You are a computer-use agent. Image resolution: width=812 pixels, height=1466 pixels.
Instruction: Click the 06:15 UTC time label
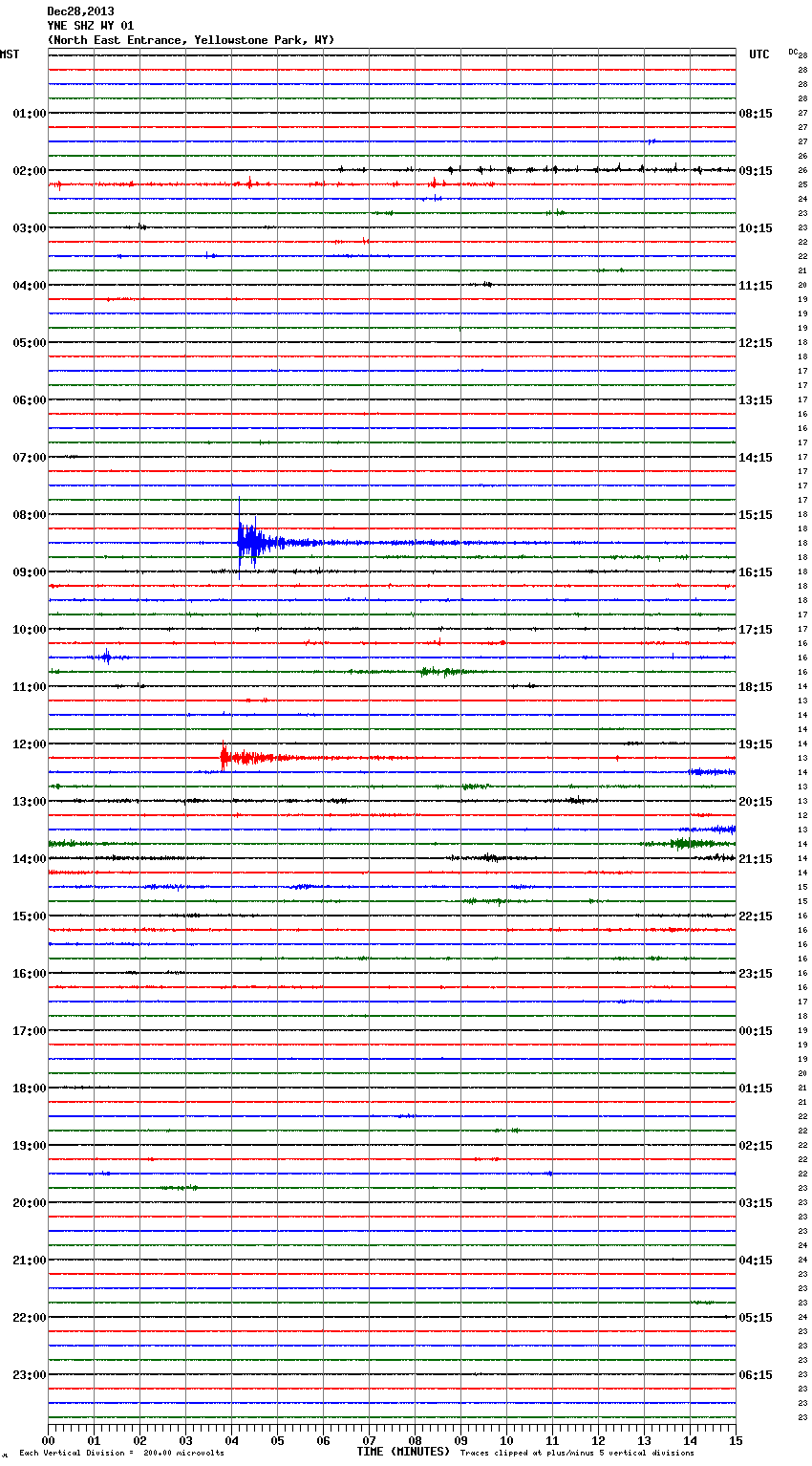pyautogui.click(x=756, y=1375)
